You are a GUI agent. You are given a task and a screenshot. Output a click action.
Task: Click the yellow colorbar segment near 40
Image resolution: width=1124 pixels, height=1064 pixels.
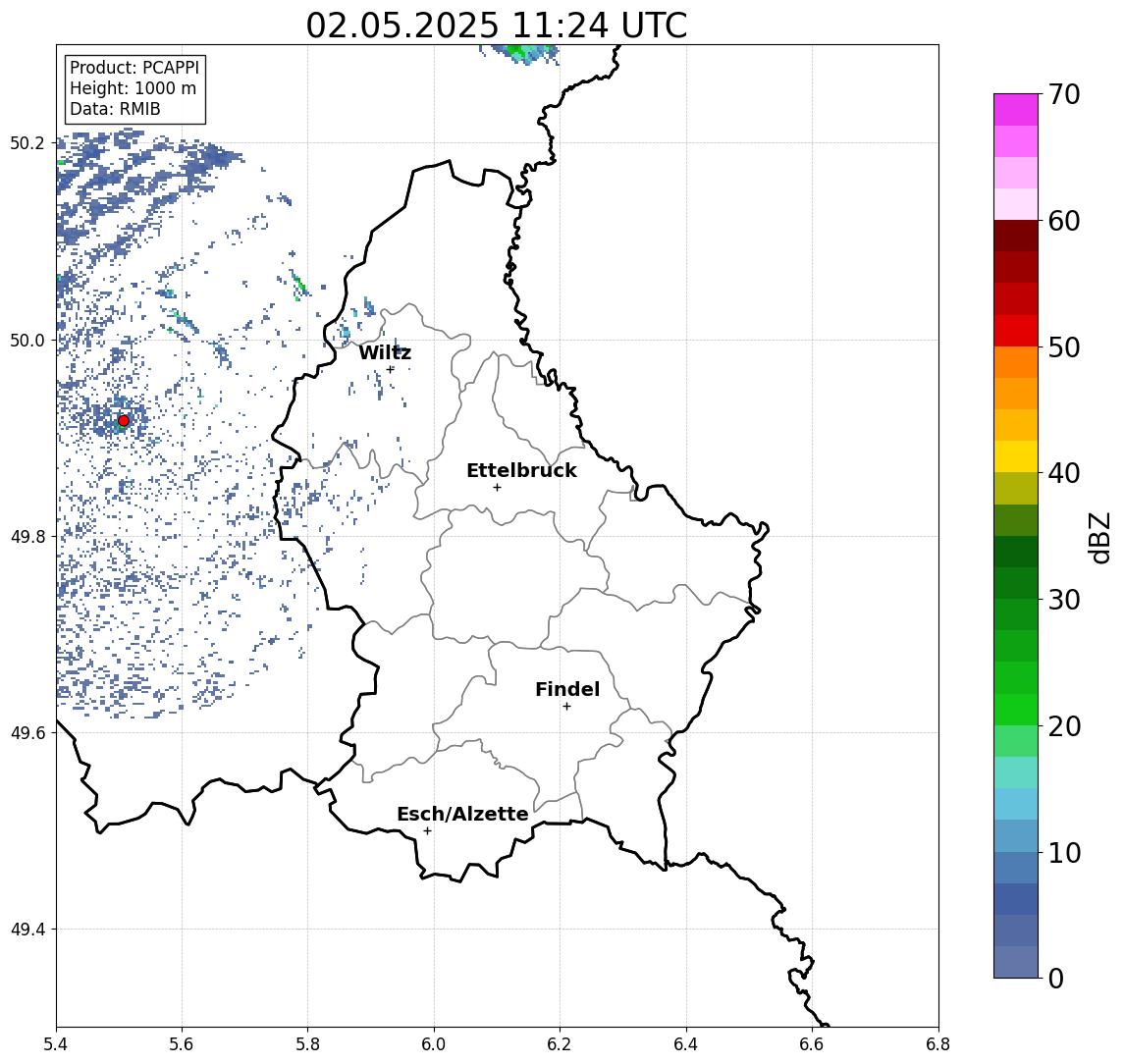pos(1016,457)
